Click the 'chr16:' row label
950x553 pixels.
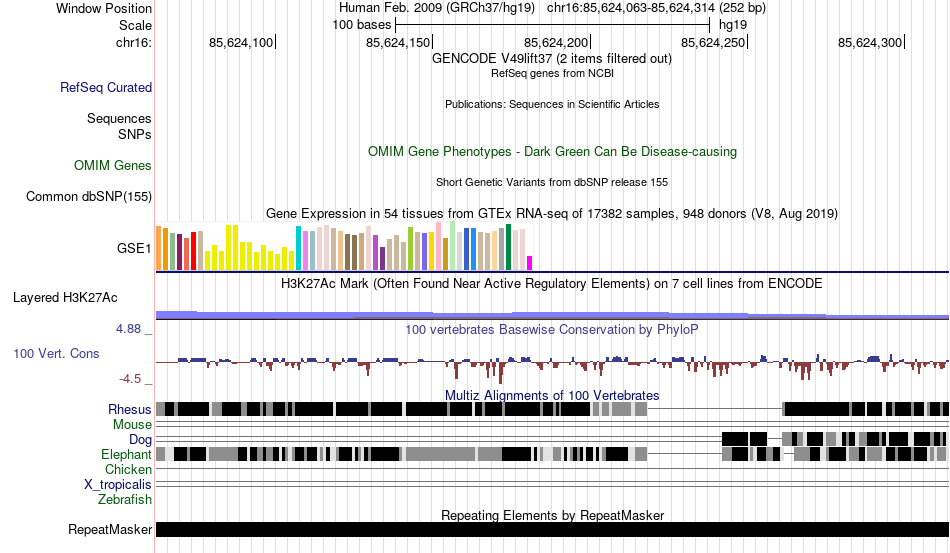(133, 42)
